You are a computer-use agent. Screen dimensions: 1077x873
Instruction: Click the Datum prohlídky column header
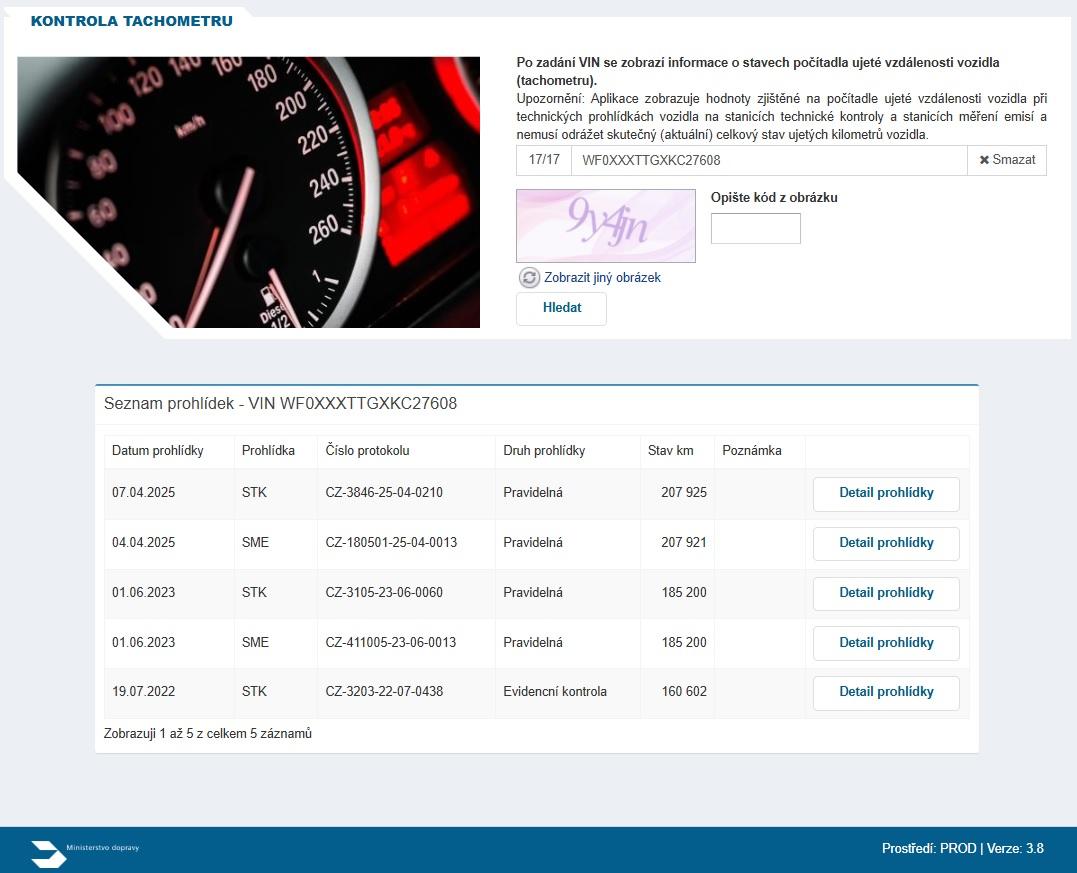[x=158, y=451]
